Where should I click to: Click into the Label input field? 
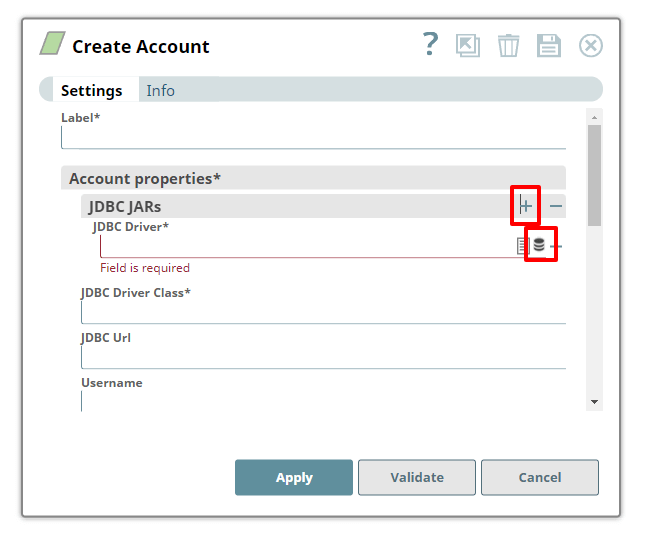click(313, 138)
